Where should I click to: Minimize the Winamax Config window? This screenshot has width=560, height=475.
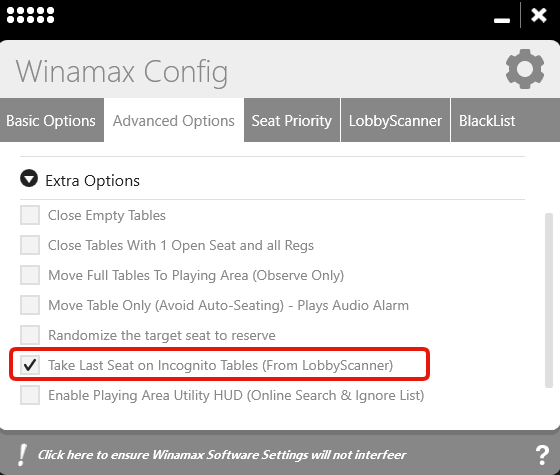(502, 20)
